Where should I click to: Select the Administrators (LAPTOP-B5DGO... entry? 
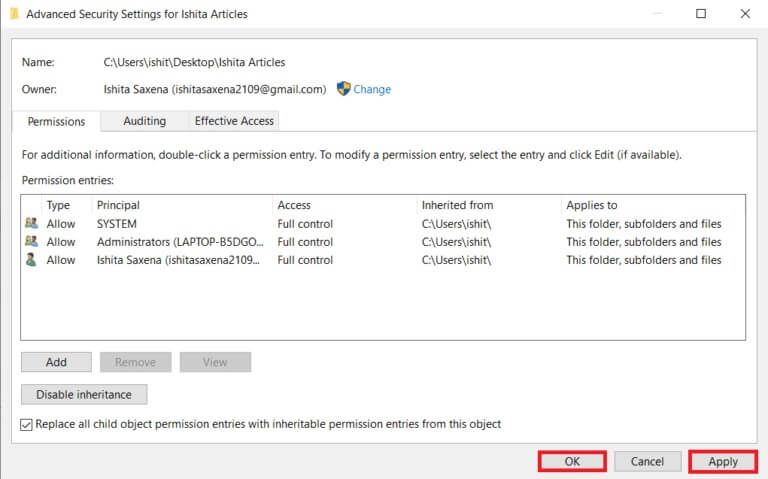[180, 242]
